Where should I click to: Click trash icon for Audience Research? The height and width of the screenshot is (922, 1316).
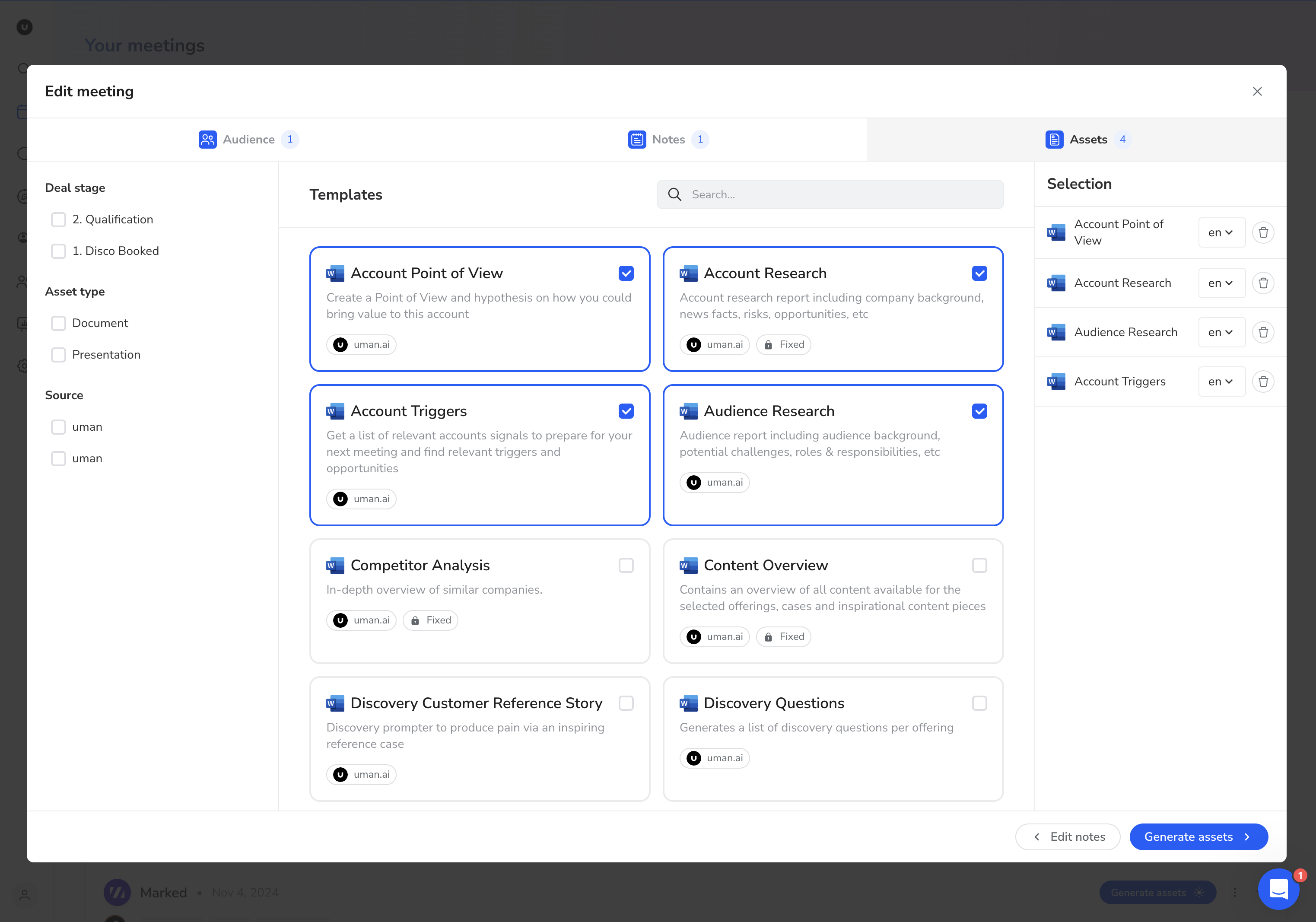[1263, 332]
